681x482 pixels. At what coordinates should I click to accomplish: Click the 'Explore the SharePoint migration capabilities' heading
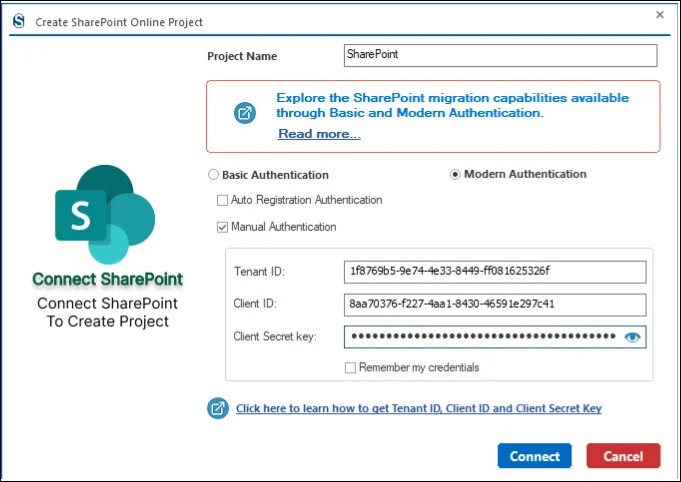coord(453,105)
